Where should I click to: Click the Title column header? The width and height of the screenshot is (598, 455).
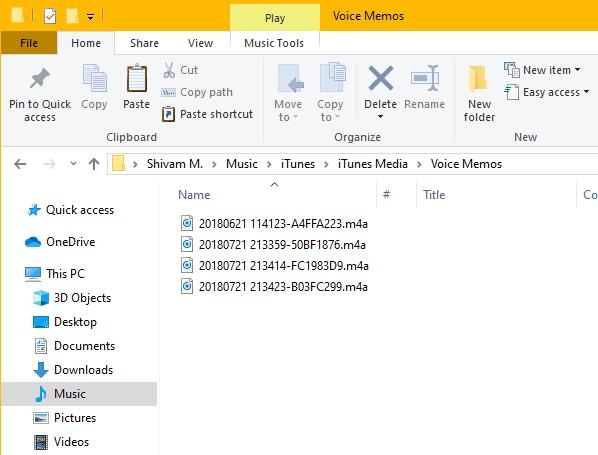[x=434, y=195]
